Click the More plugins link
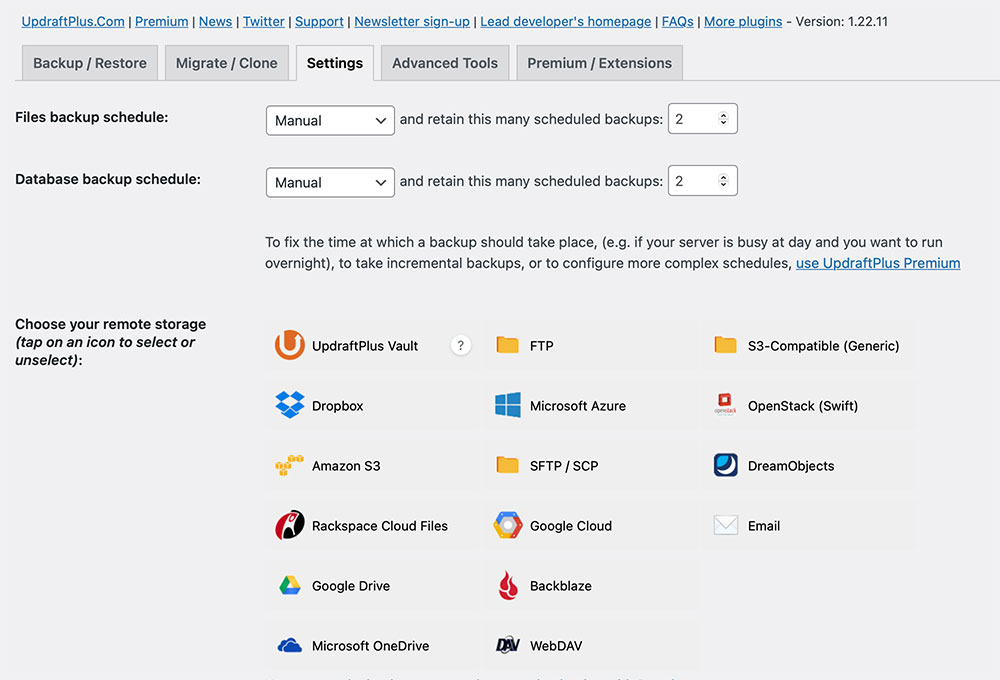The width and height of the screenshot is (1000, 680). coord(743,21)
